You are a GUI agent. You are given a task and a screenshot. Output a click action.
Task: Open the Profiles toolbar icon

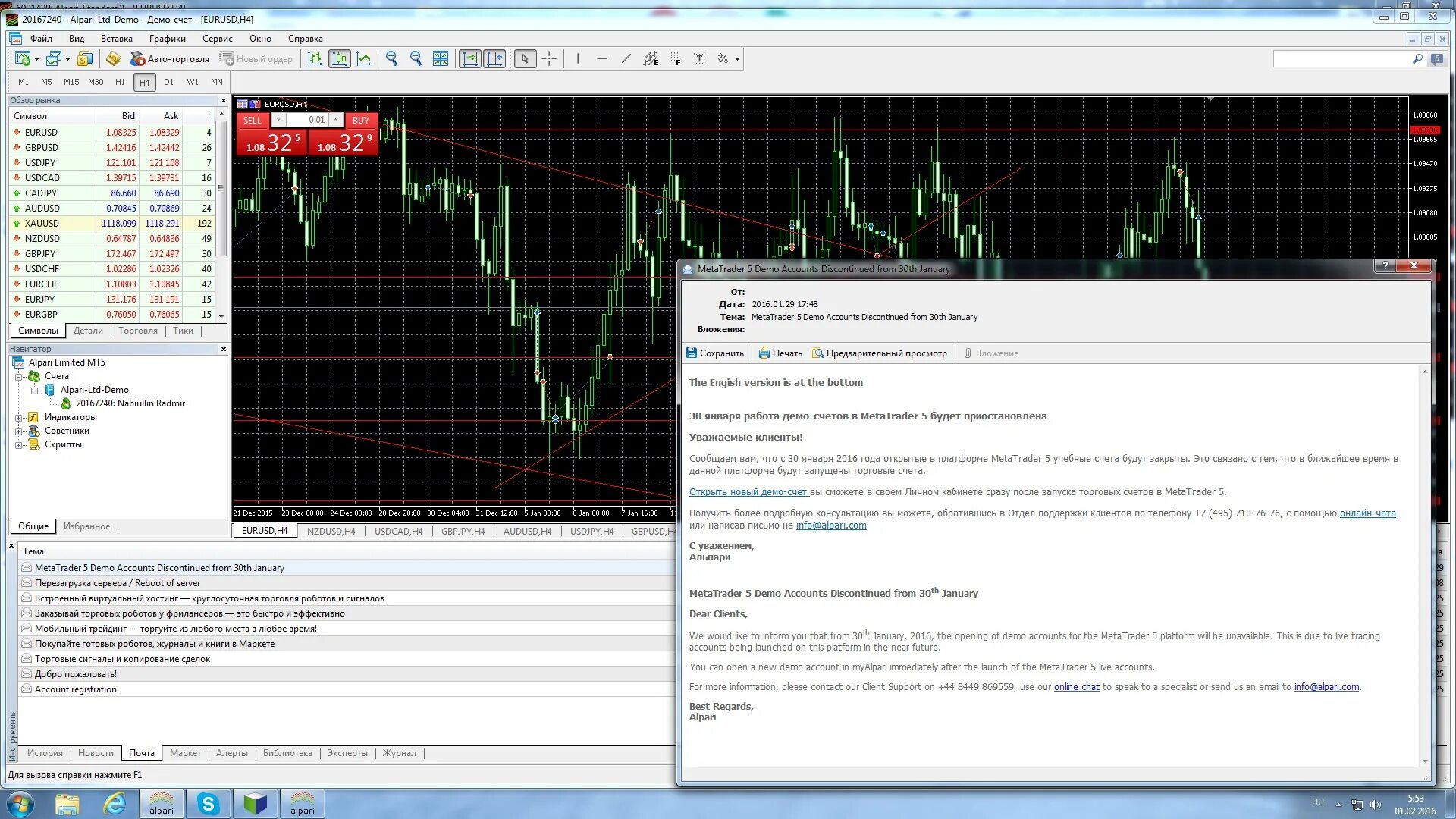(53, 58)
